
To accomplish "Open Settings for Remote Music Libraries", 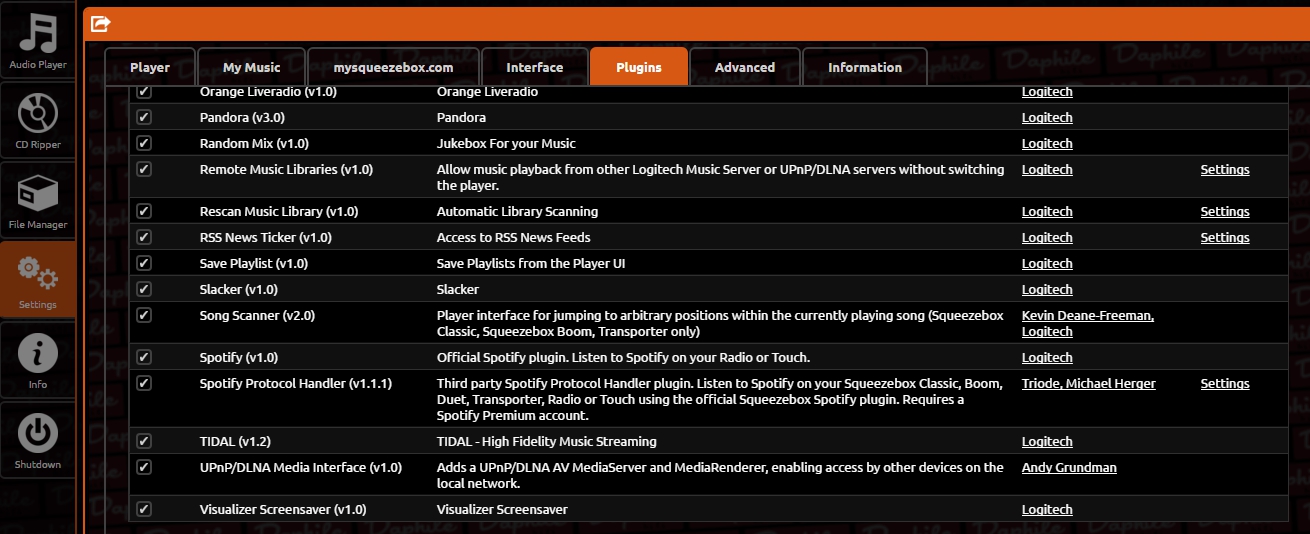I will (1225, 170).
